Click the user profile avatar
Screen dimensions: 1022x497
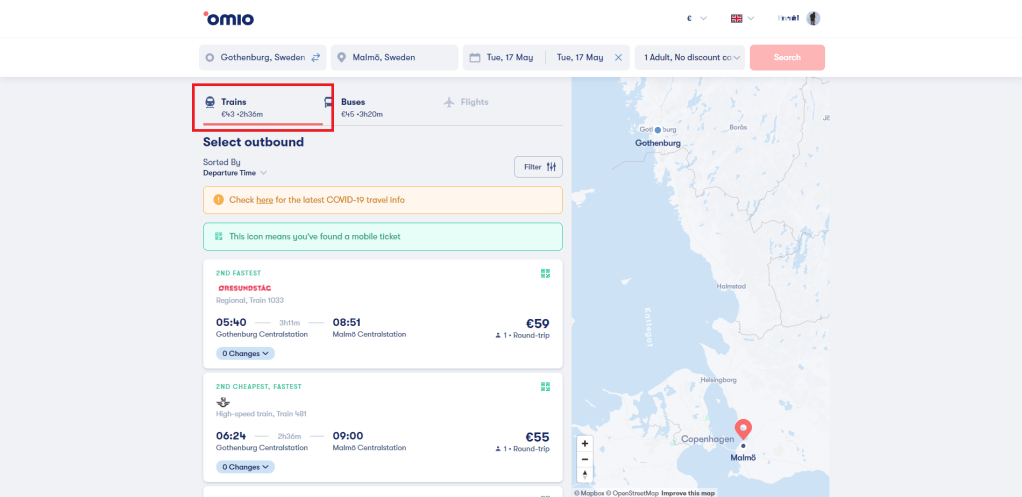(814, 18)
